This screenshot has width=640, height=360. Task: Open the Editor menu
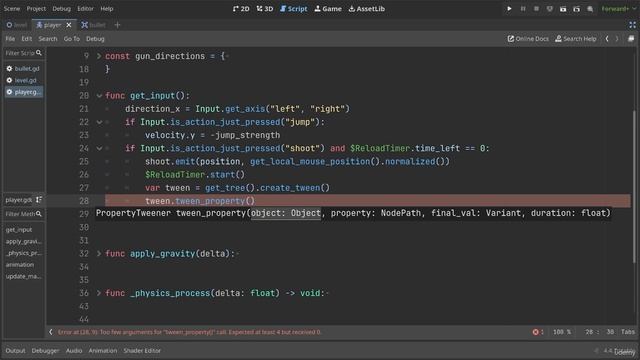[85, 9]
